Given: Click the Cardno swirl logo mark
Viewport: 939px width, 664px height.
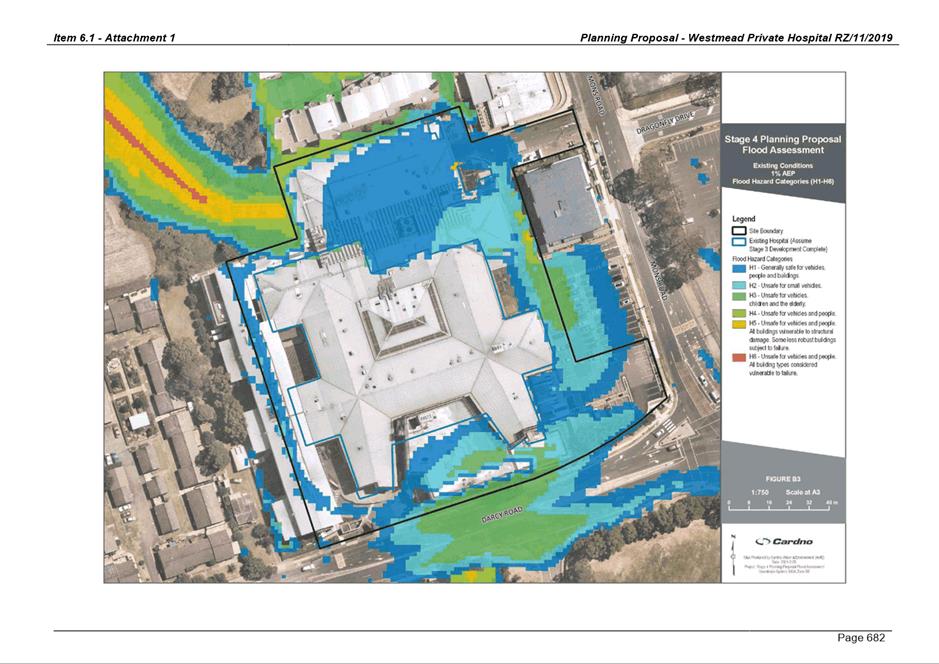Looking at the screenshot, I should click(x=762, y=541).
